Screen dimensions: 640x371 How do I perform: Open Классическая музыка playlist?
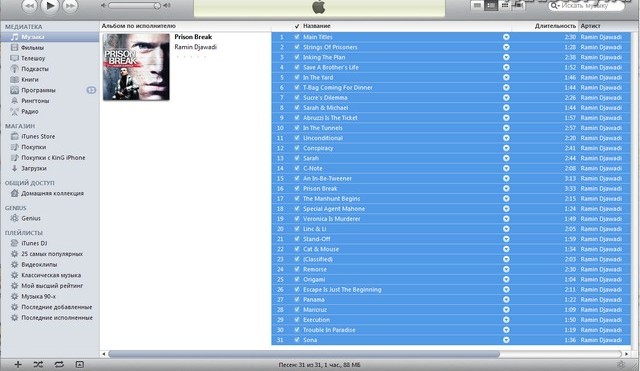pos(51,275)
